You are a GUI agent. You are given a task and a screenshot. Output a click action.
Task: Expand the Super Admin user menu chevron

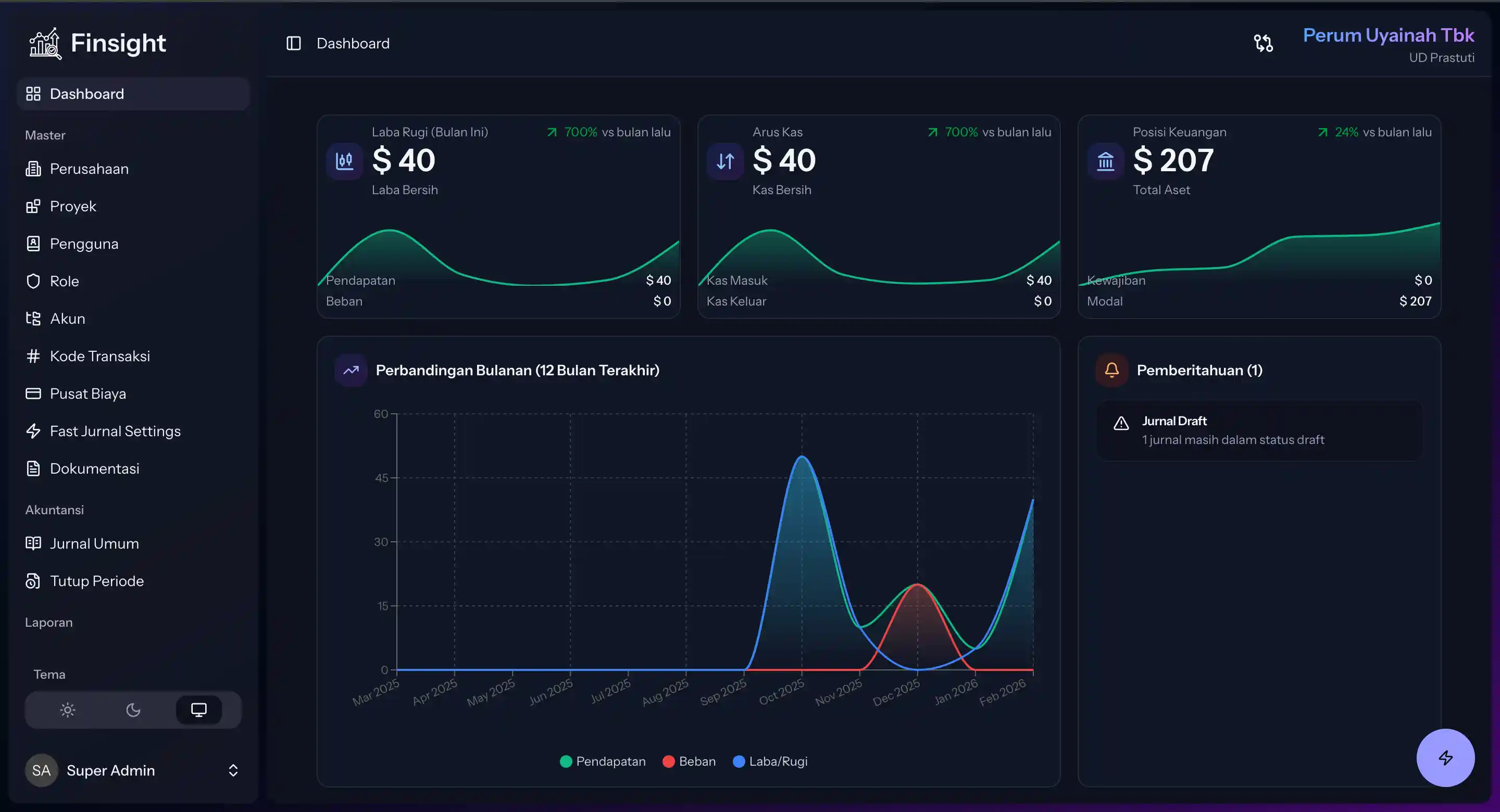point(233,771)
